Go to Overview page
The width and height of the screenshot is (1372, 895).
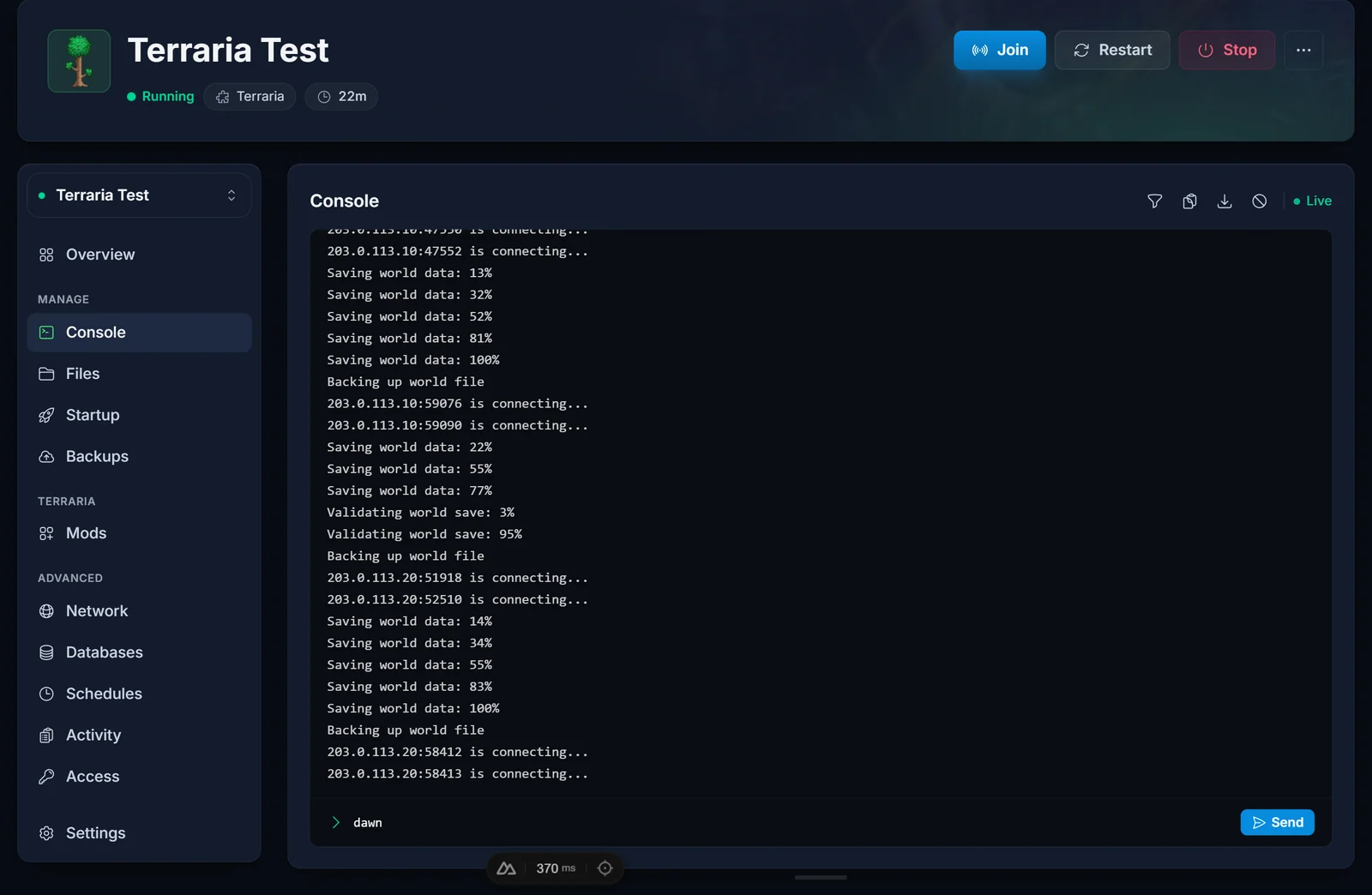(x=139, y=255)
